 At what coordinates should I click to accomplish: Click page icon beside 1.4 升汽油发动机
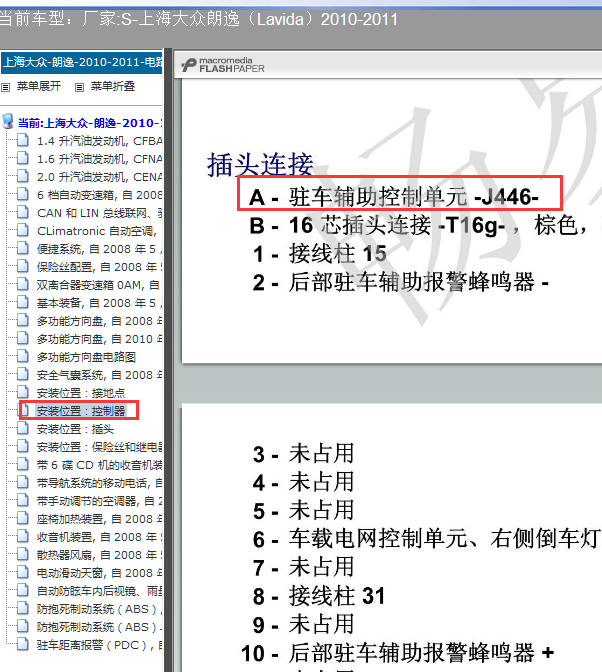(23, 140)
